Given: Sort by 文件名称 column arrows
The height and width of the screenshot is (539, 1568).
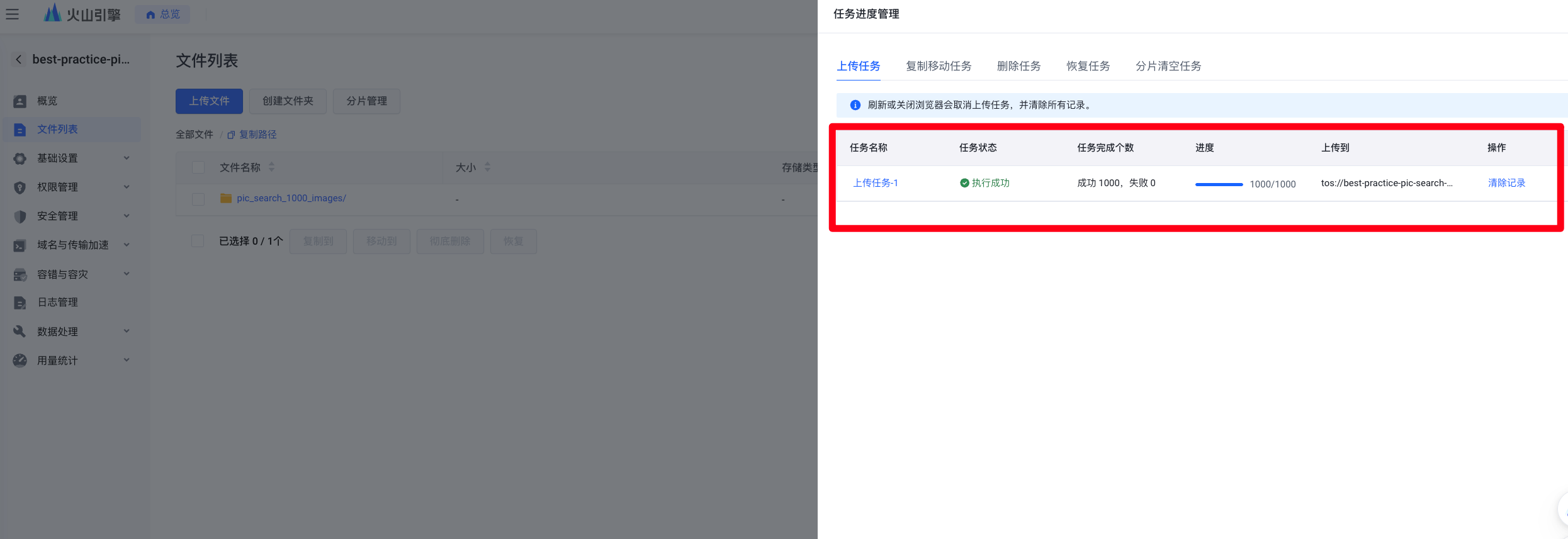Looking at the screenshot, I should coord(272,167).
